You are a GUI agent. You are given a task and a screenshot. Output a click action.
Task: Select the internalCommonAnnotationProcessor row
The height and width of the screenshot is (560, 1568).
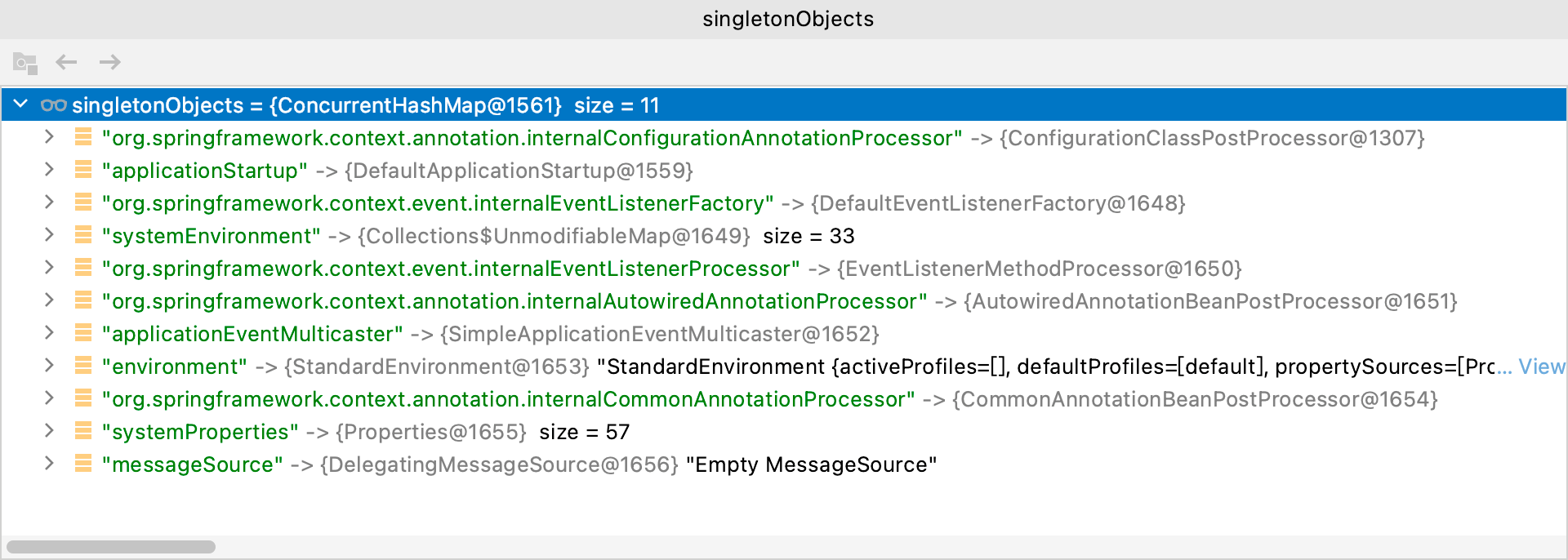(x=508, y=399)
